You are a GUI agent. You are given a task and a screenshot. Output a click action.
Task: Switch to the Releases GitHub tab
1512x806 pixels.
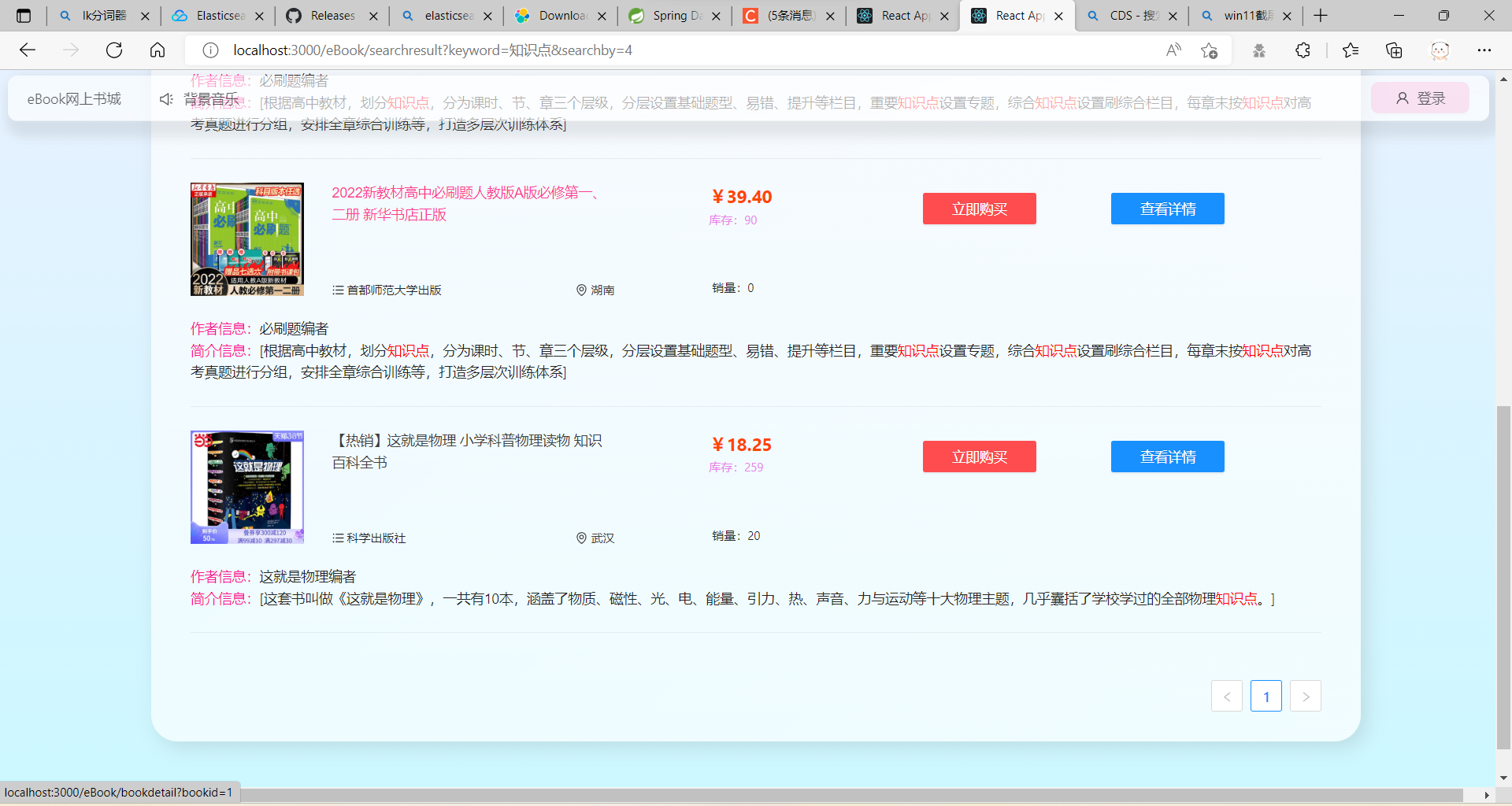331,16
